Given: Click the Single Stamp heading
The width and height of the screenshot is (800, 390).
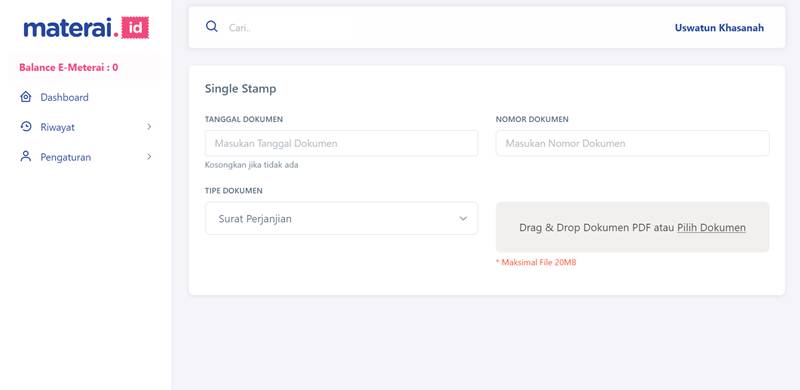Looking at the screenshot, I should 240,89.
